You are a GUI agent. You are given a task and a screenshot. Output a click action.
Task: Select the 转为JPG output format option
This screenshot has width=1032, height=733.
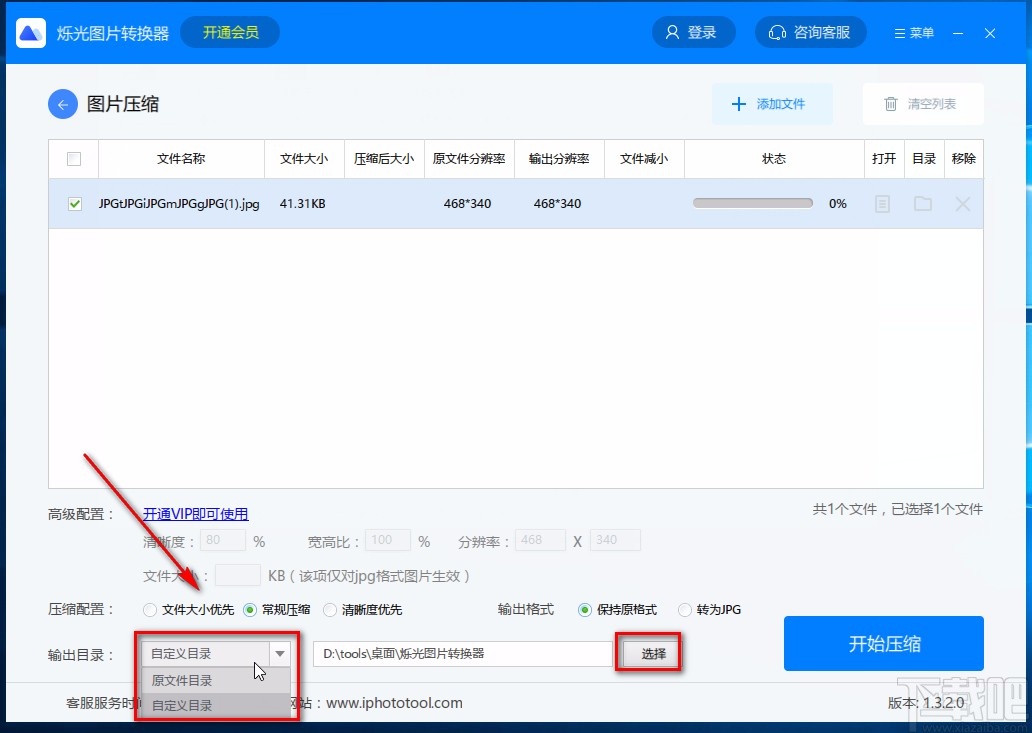(x=685, y=609)
